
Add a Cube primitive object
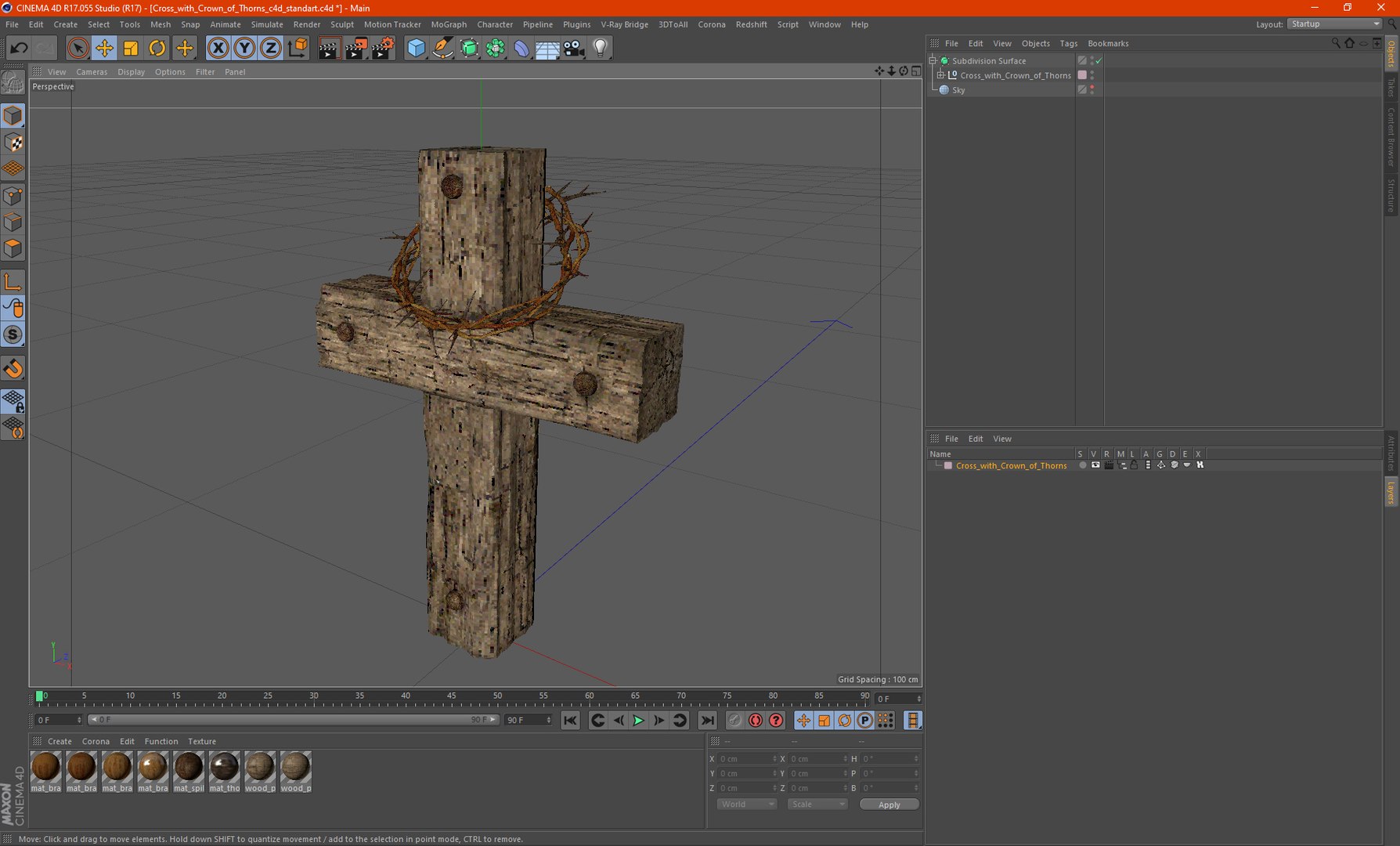[x=417, y=48]
